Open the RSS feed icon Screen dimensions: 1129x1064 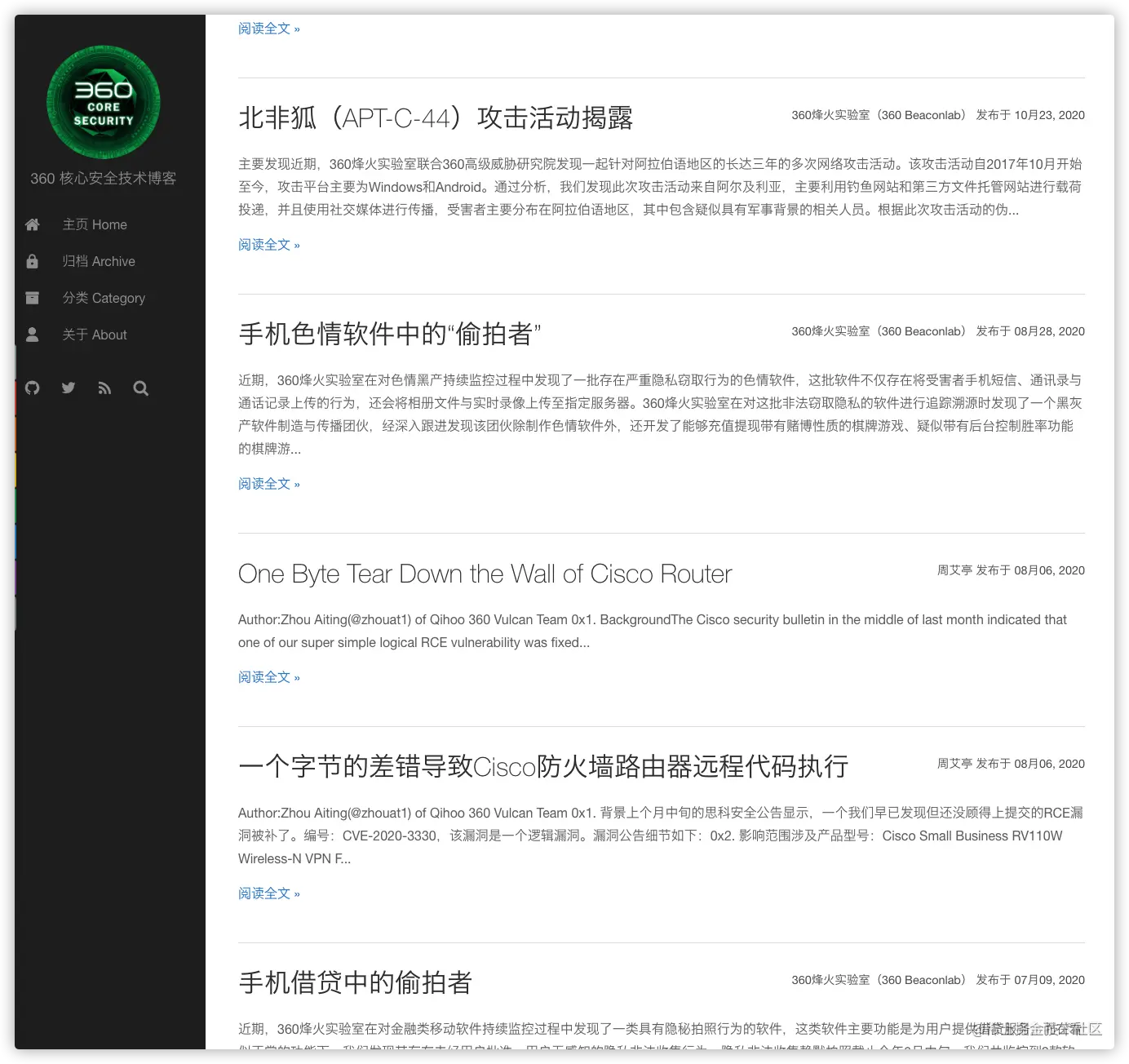tap(104, 388)
